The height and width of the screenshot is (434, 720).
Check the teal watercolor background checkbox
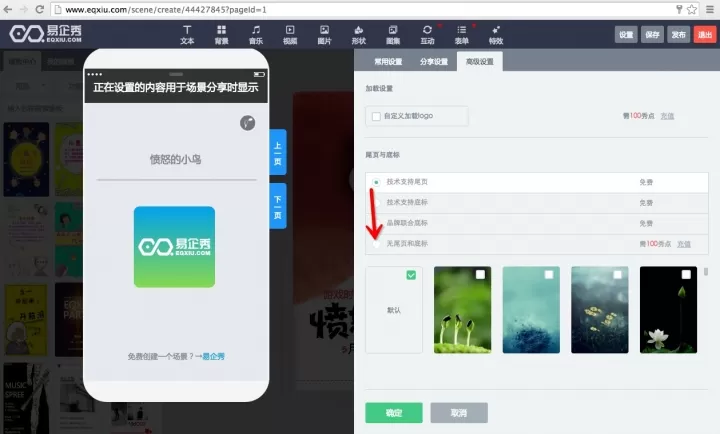(549, 275)
